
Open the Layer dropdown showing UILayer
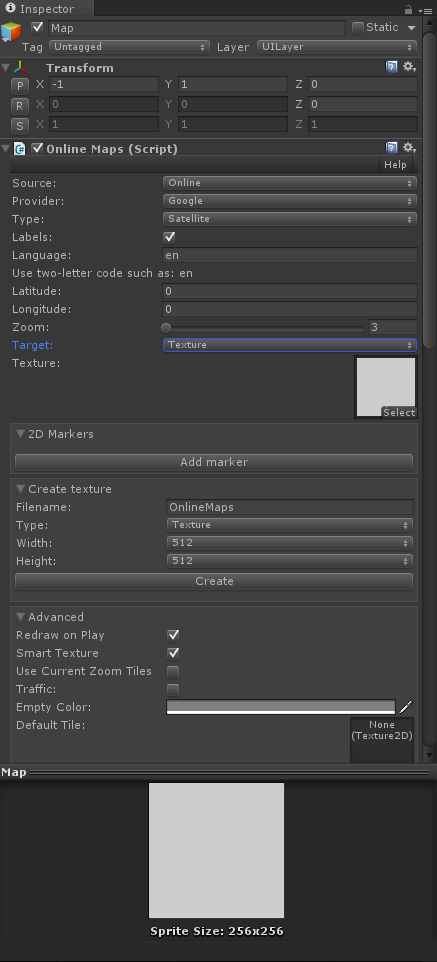click(x=337, y=47)
